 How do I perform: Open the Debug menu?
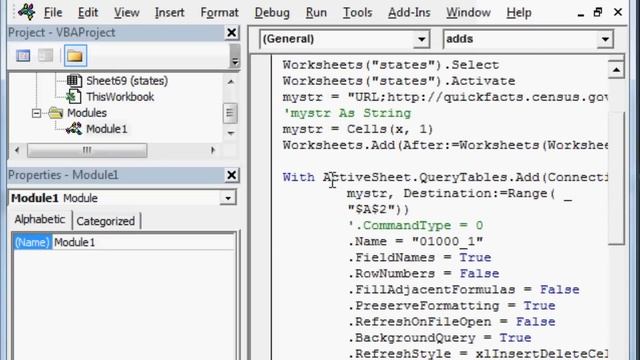pos(272,12)
